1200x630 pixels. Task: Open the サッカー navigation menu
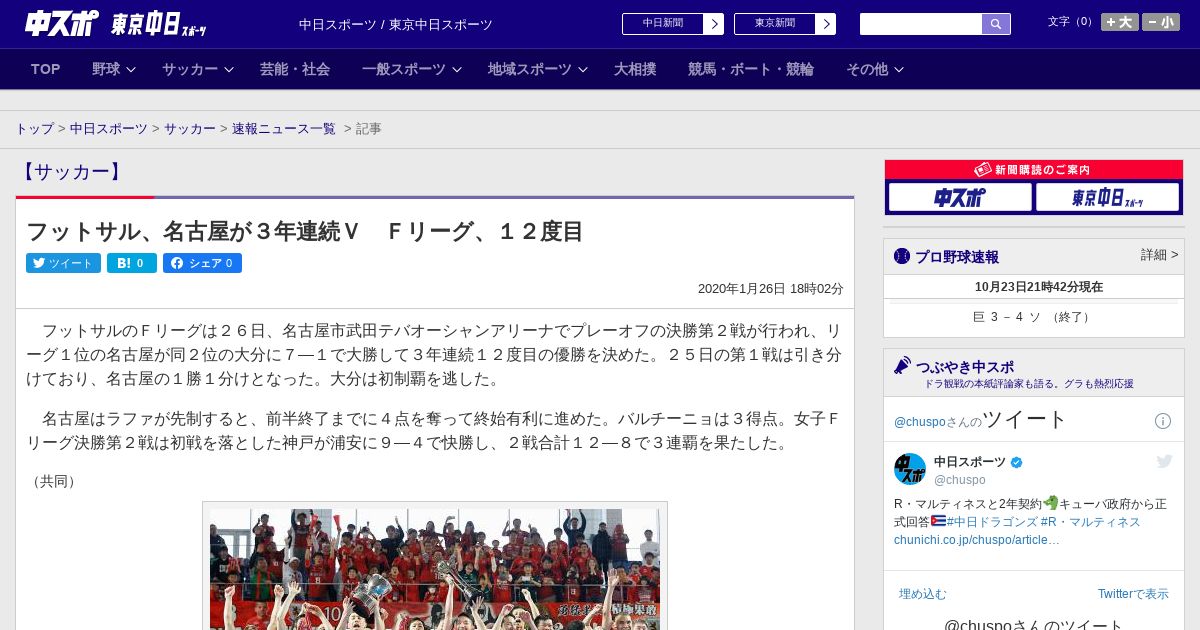tap(190, 69)
